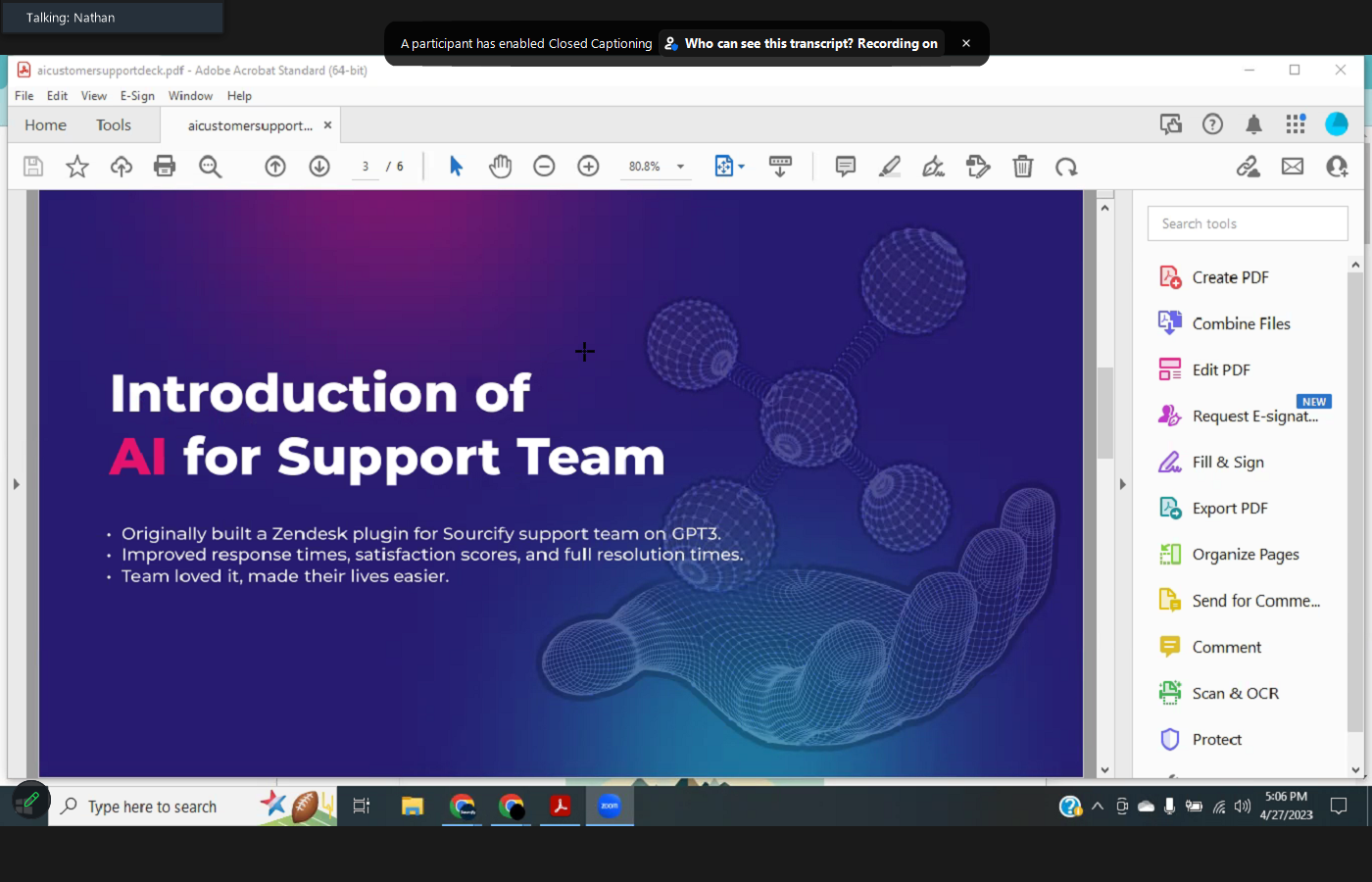Image resolution: width=1372 pixels, height=882 pixels.
Task: Open the E-Sign menu
Action: point(137,96)
